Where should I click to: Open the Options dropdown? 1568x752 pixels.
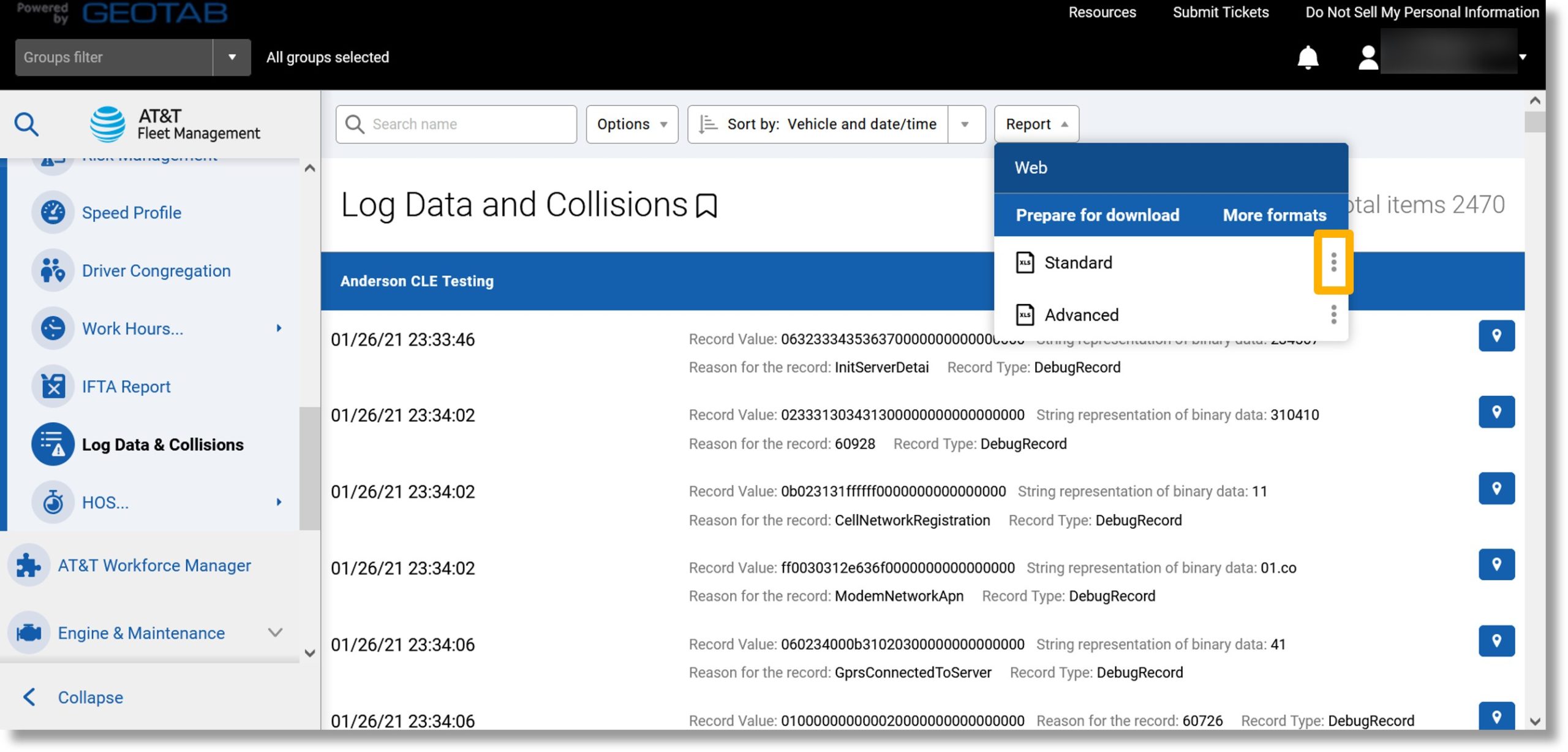pyautogui.click(x=631, y=124)
